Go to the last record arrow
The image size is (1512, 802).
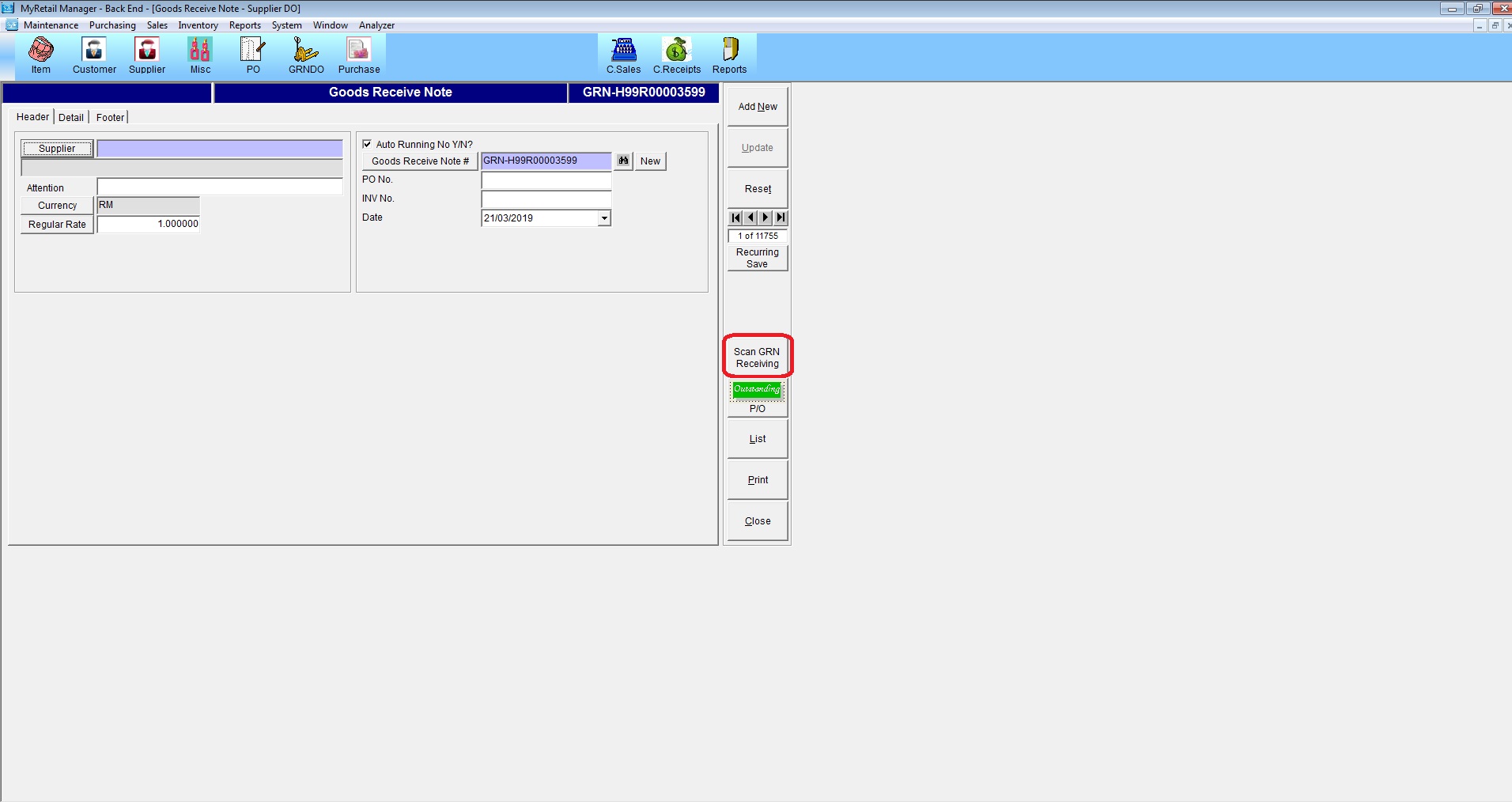[781, 218]
